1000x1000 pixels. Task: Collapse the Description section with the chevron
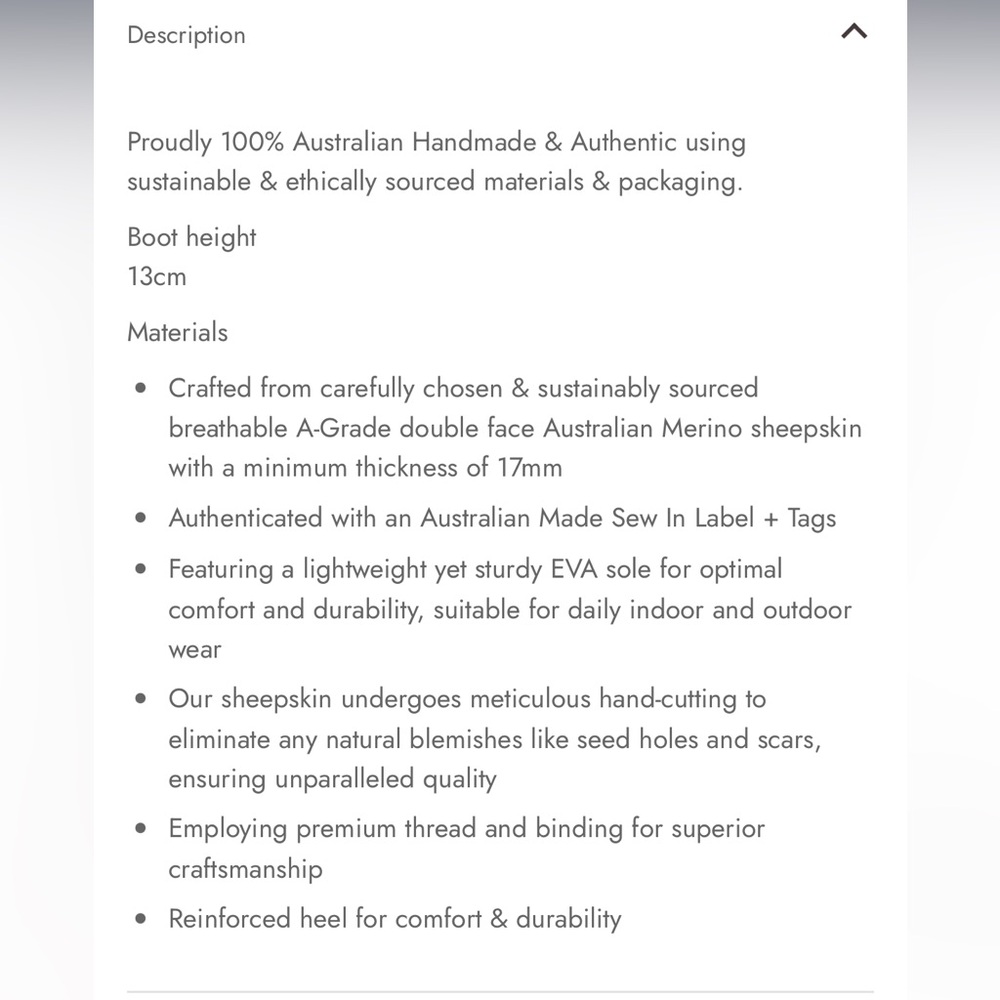point(854,31)
